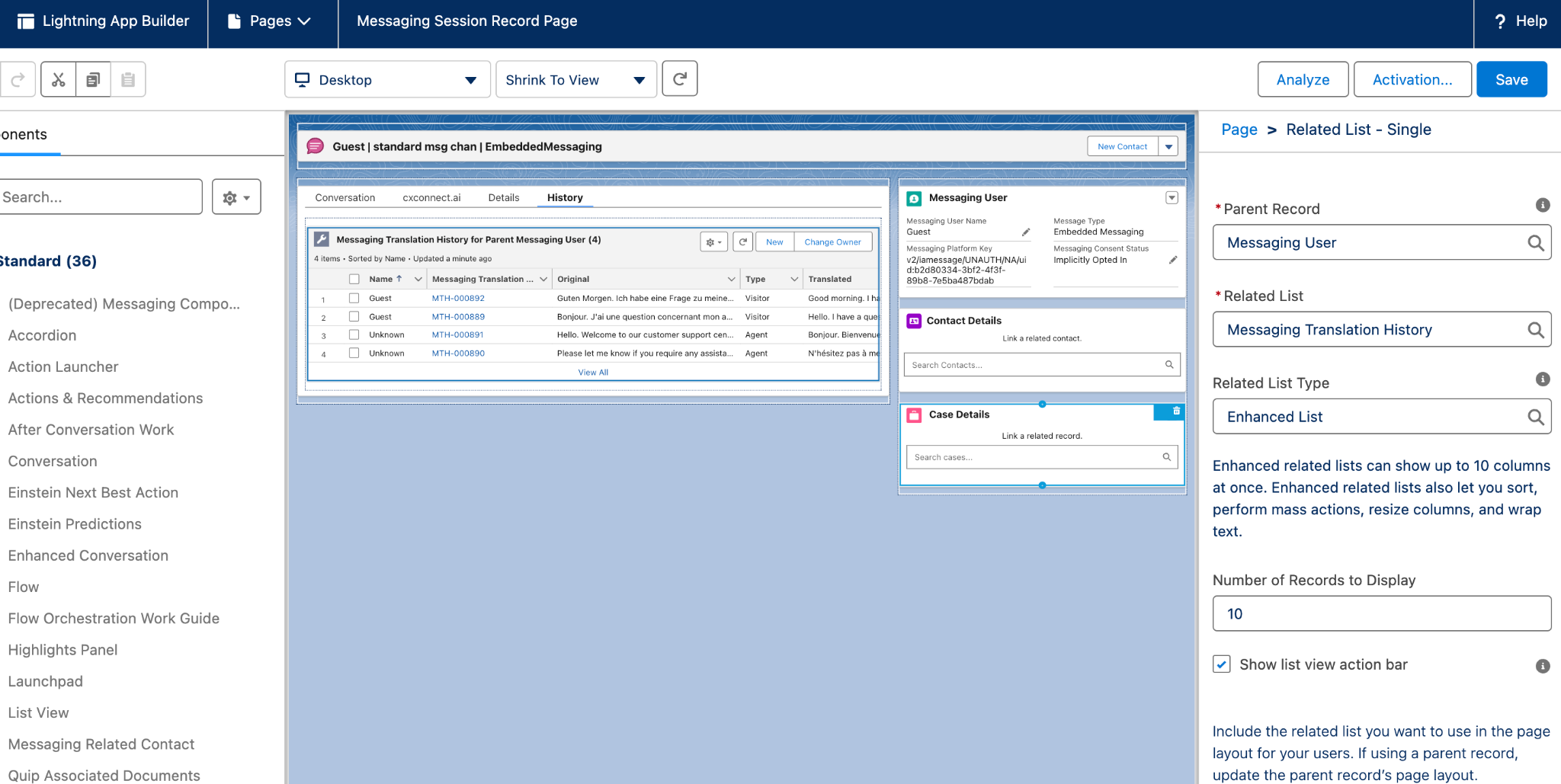
Task: Edit Messaging Consent Status pencil icon
Action: (x=1173, y=260)
